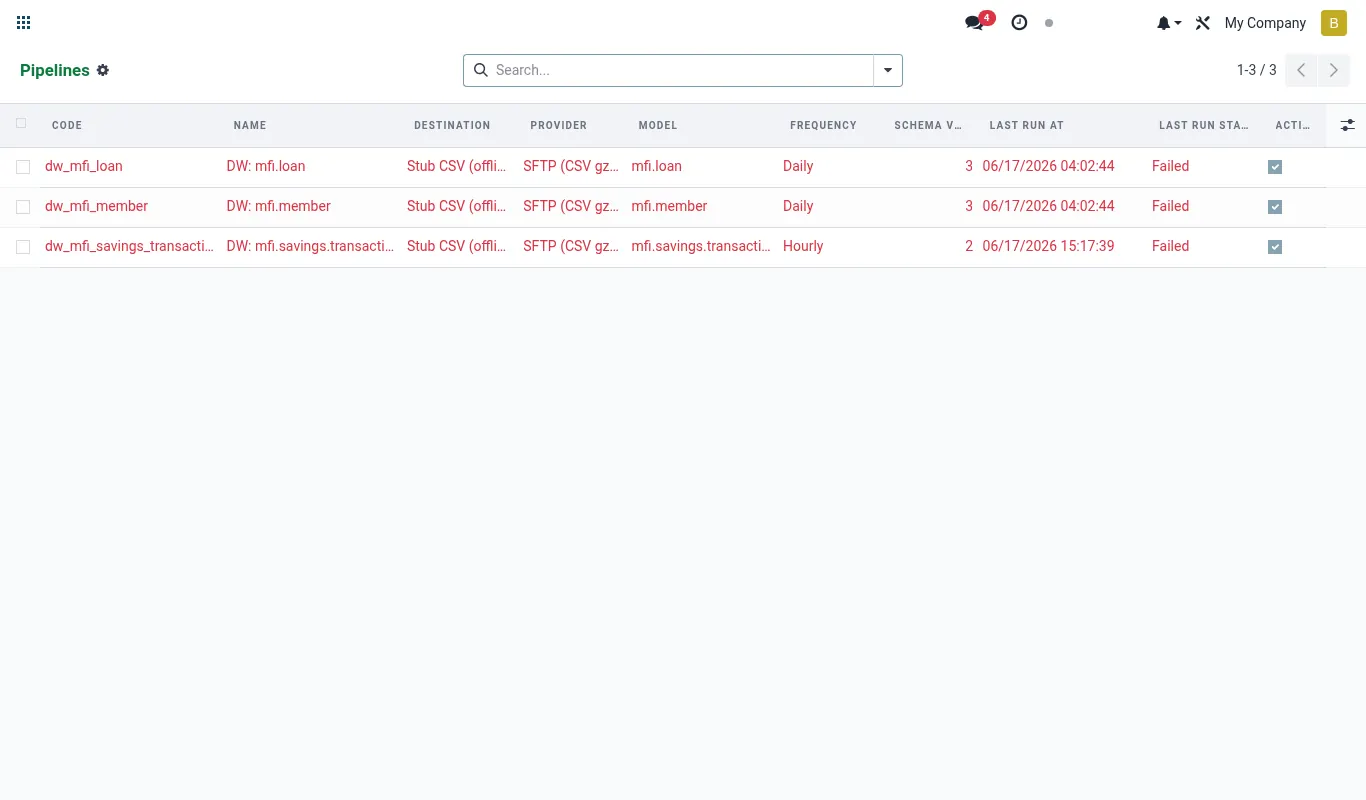Open optional columns adjust settings icon

1347,125
